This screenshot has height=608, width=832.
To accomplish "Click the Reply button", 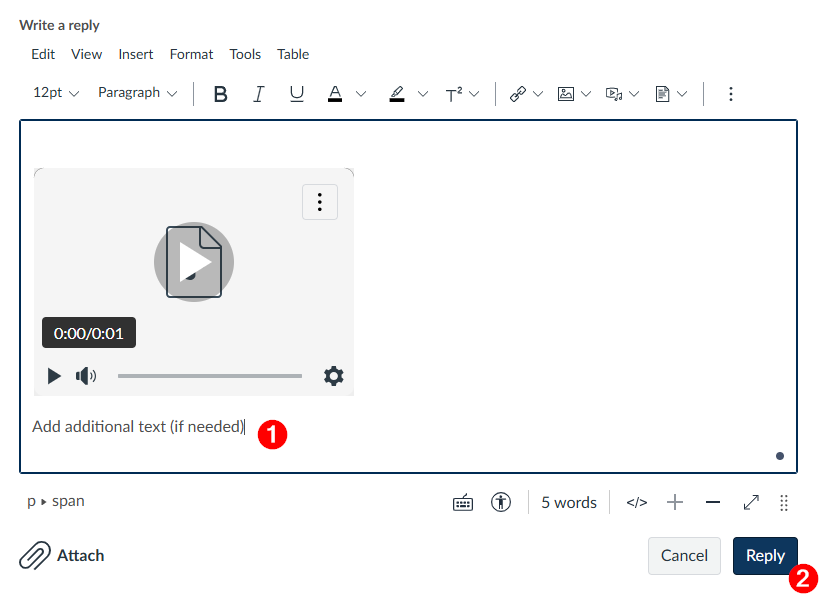I will pos(765,555).
